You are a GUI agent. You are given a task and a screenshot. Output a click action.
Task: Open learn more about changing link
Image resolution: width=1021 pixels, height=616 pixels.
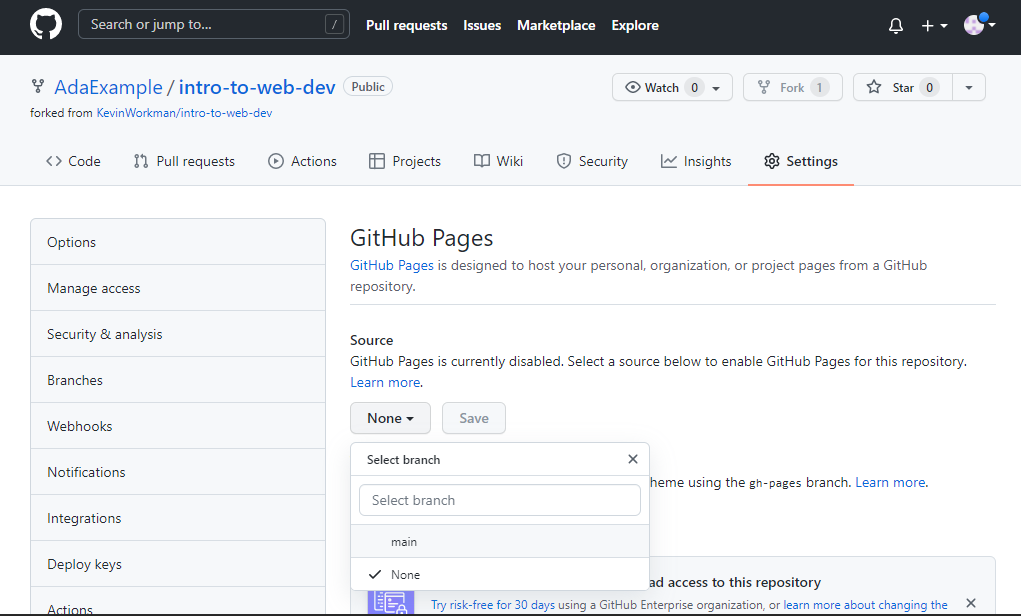pyautogui.click(x=865, y=605)
